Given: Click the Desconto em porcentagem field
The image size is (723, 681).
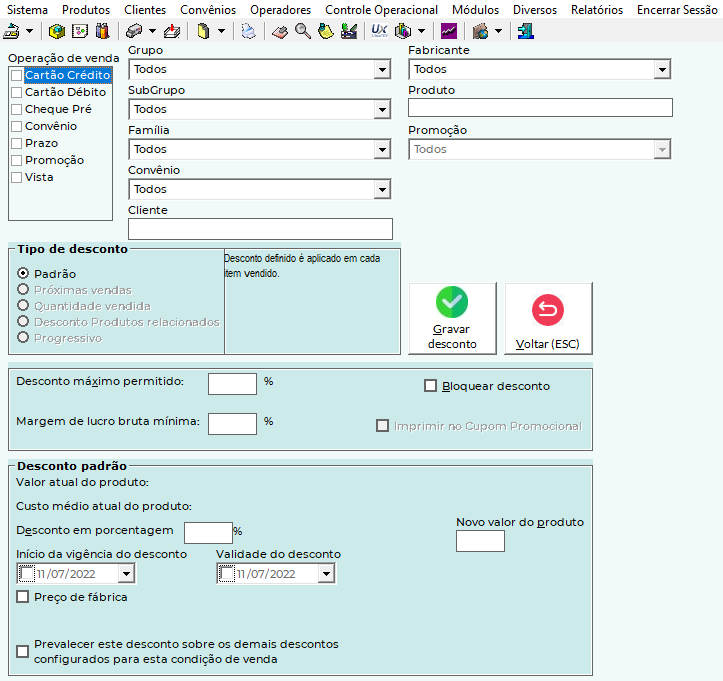Looking at the screenshot, I should [208, 533].
